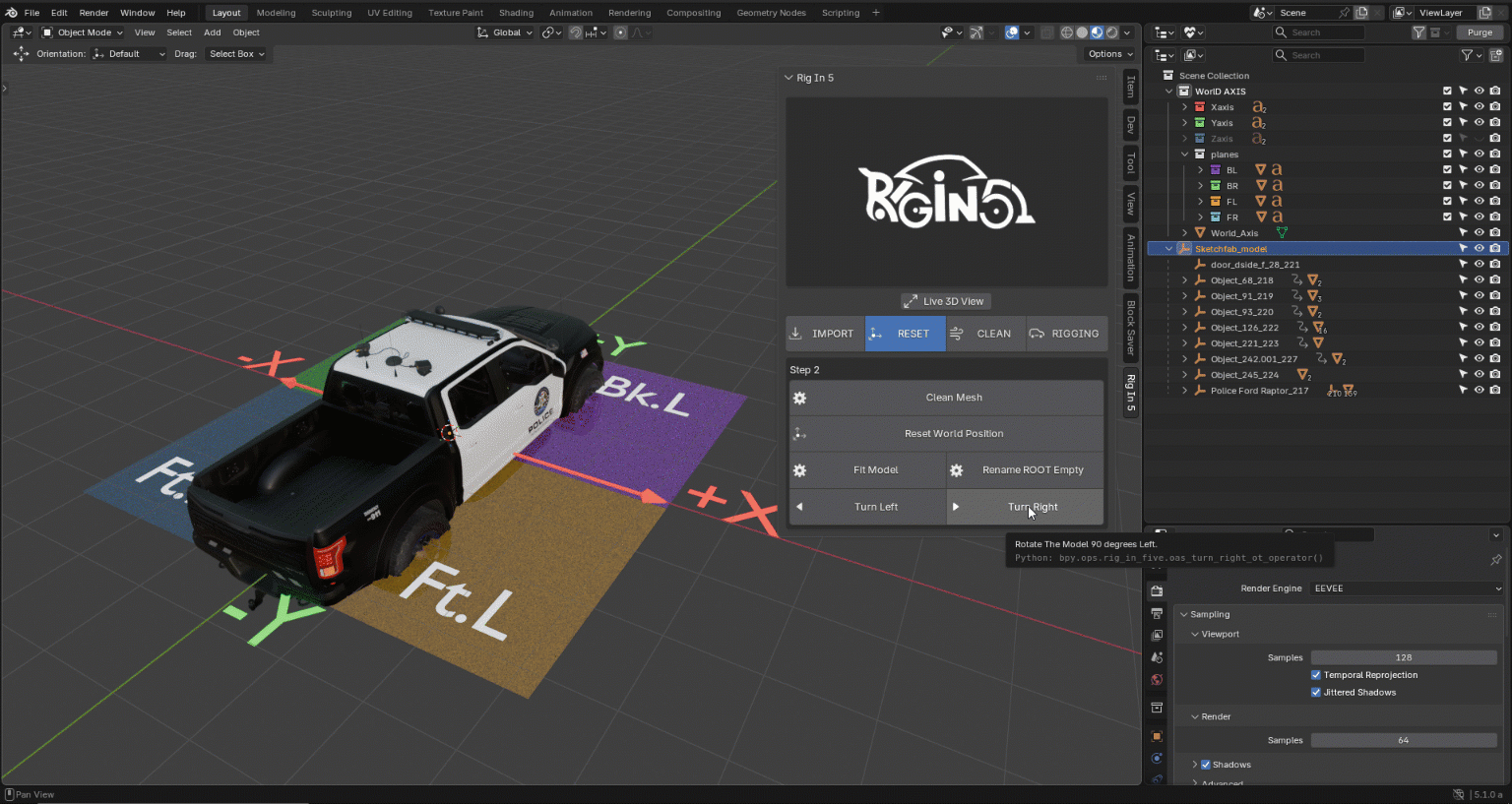Click the Render properties tab icon

(1157, 590)
